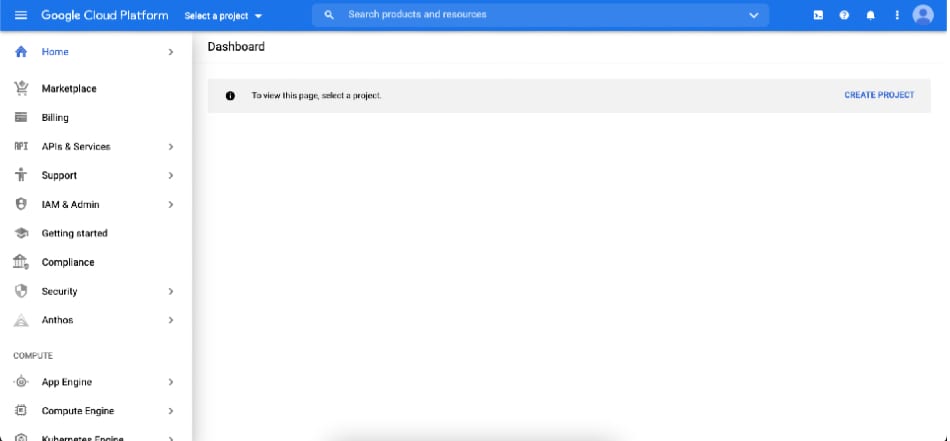
Task: Click the Support person icon
Action: (x=21, y=175)
